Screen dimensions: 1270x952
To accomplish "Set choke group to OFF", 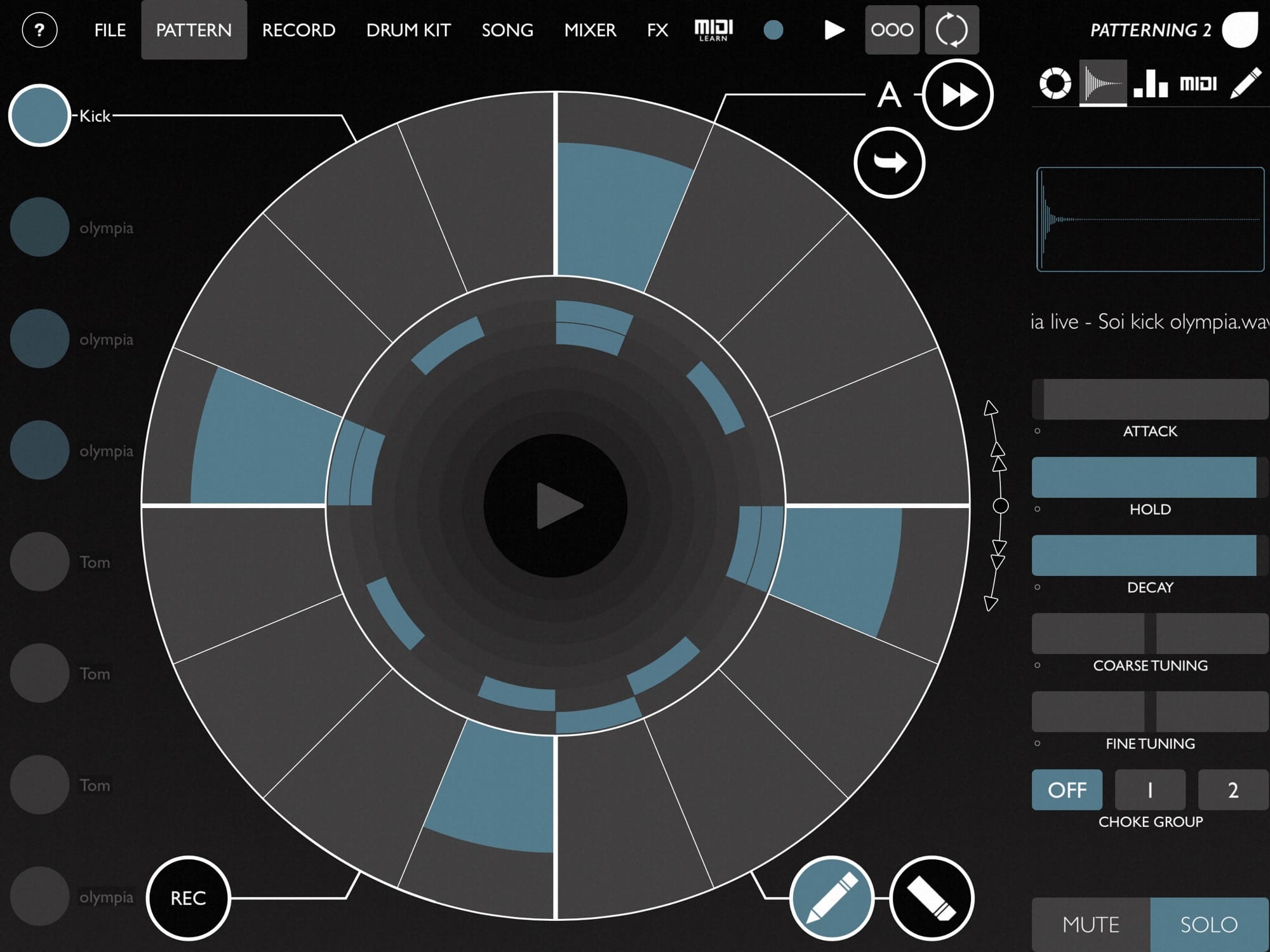I will 1067,790.
